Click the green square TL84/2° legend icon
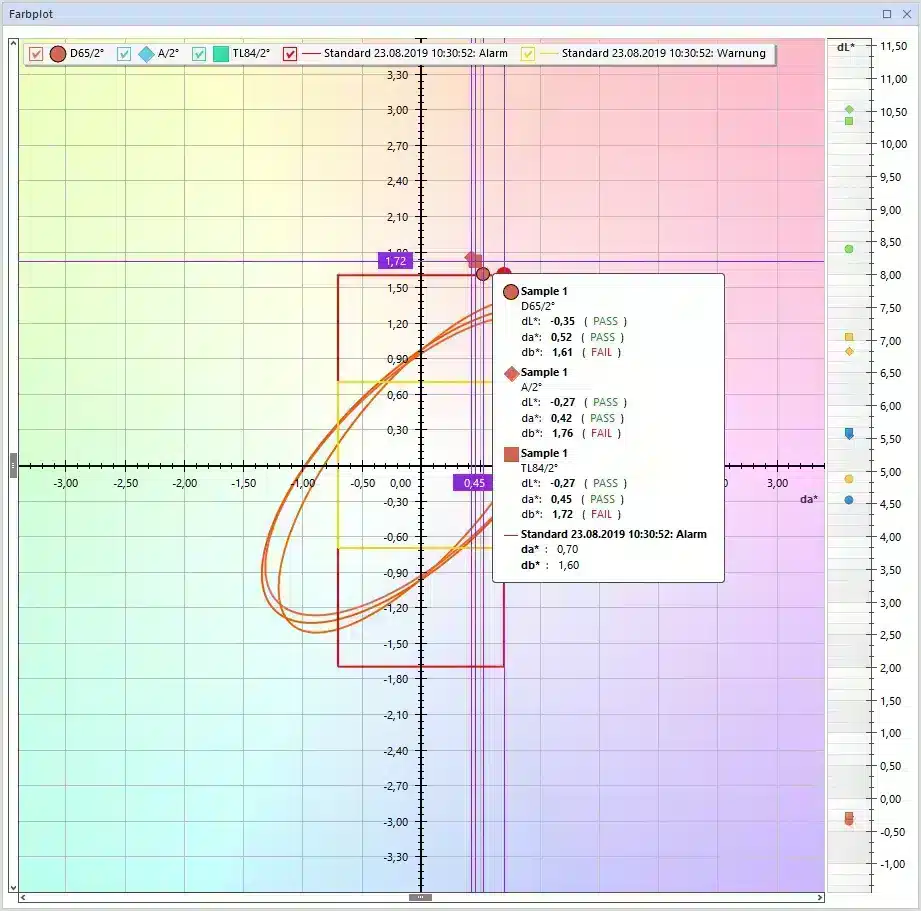The image size is (921, 911). click(x=221, y=54)
